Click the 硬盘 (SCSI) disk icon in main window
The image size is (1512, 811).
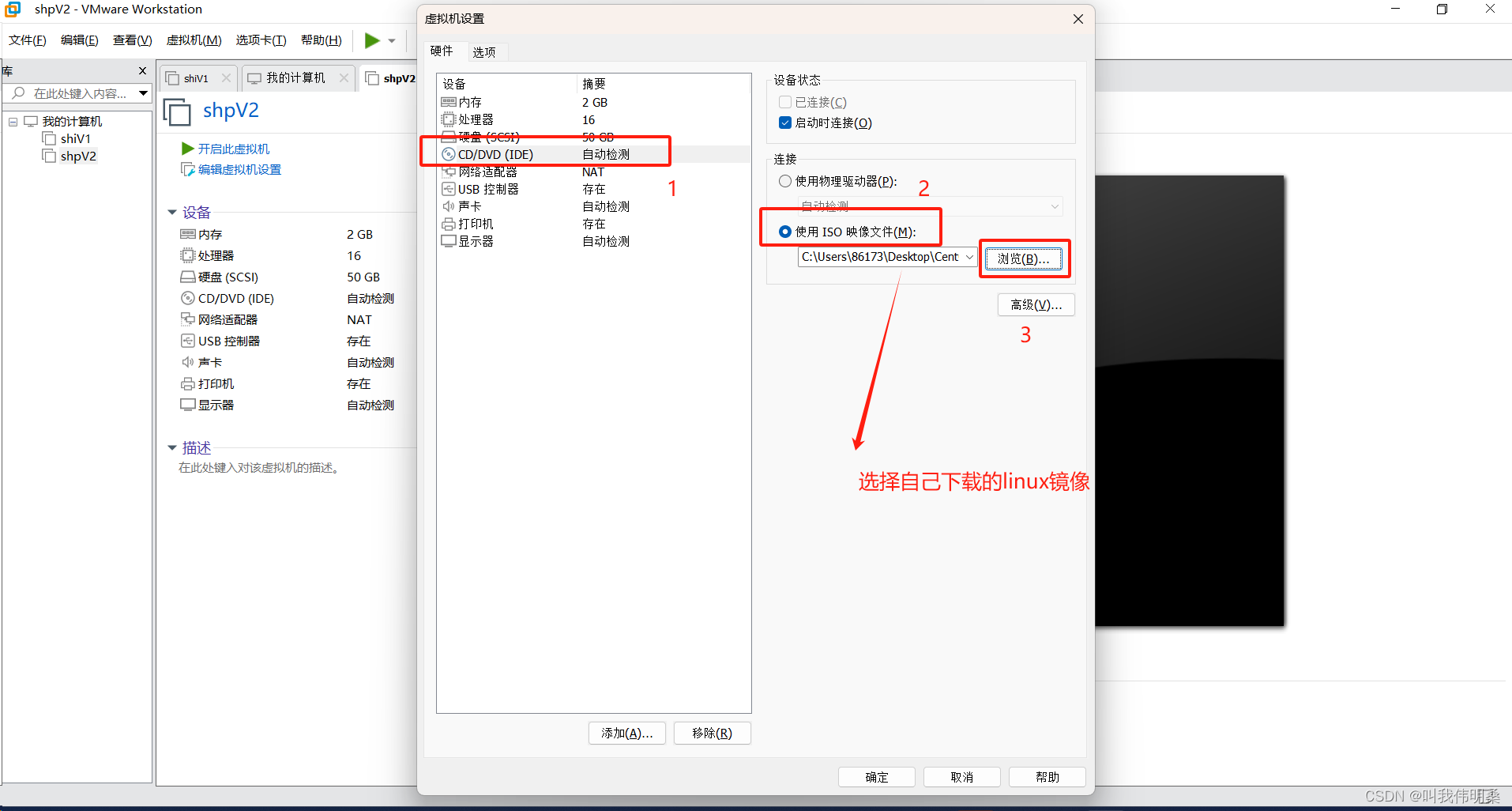[x=188, y=277]
